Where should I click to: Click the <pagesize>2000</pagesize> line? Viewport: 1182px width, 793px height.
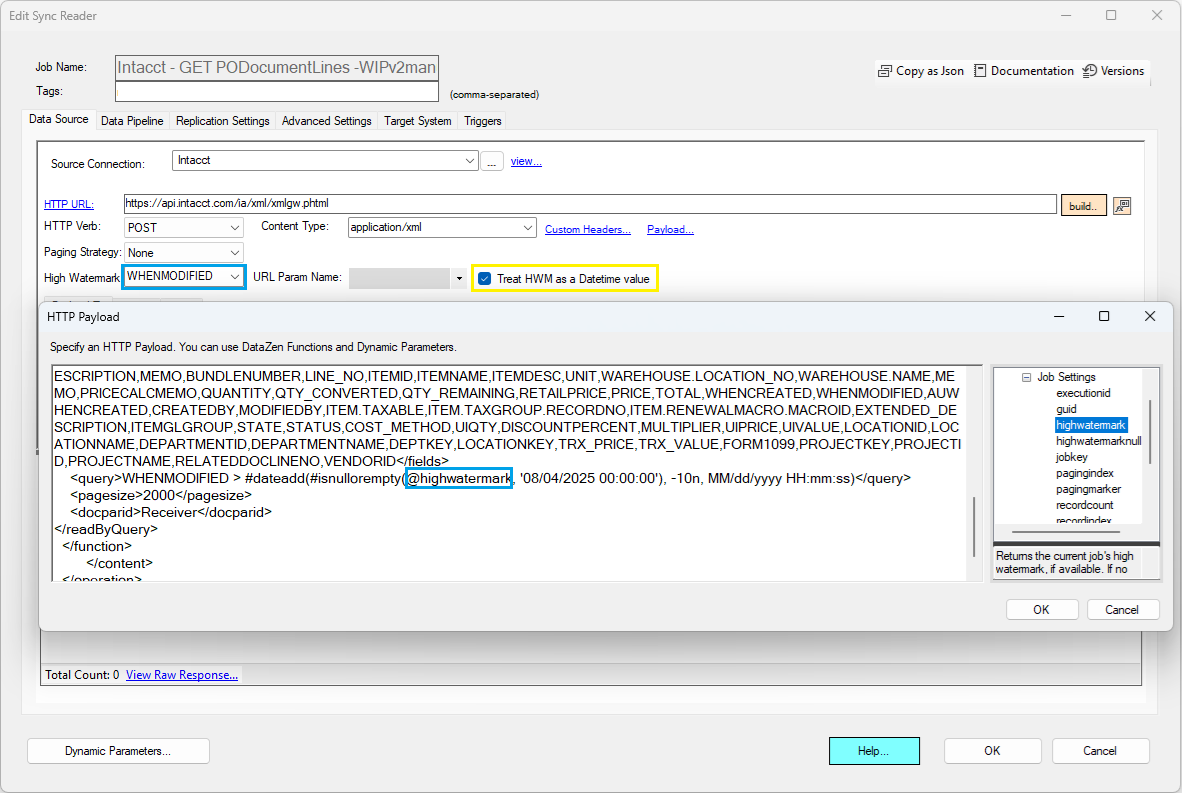pyautogui.click(x=161, y=495)
